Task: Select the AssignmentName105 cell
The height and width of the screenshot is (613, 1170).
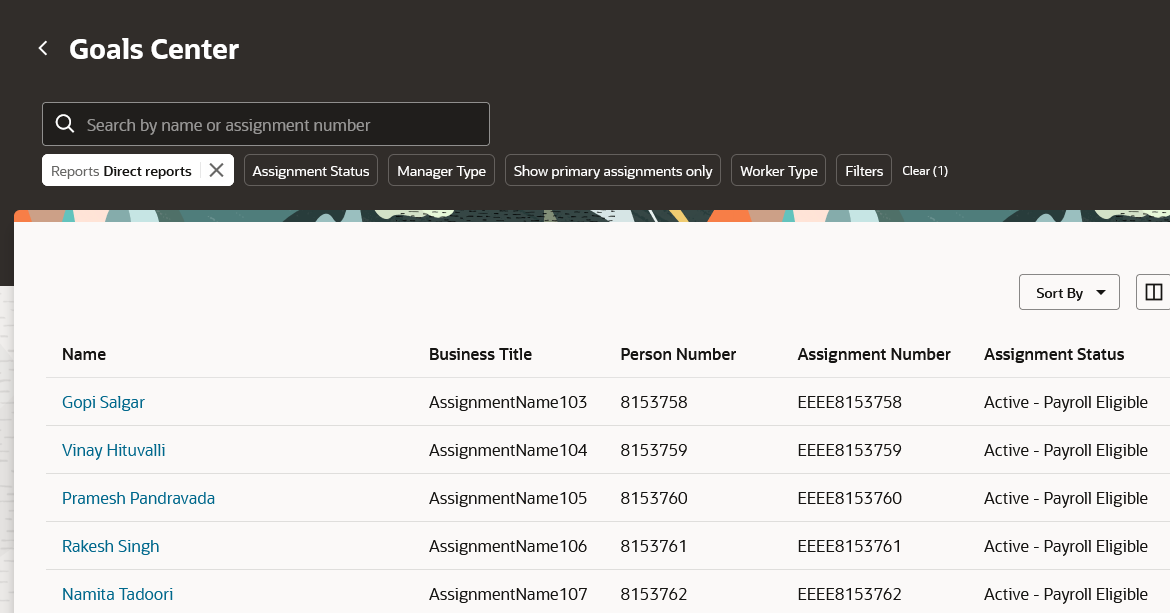Action: 508,498
